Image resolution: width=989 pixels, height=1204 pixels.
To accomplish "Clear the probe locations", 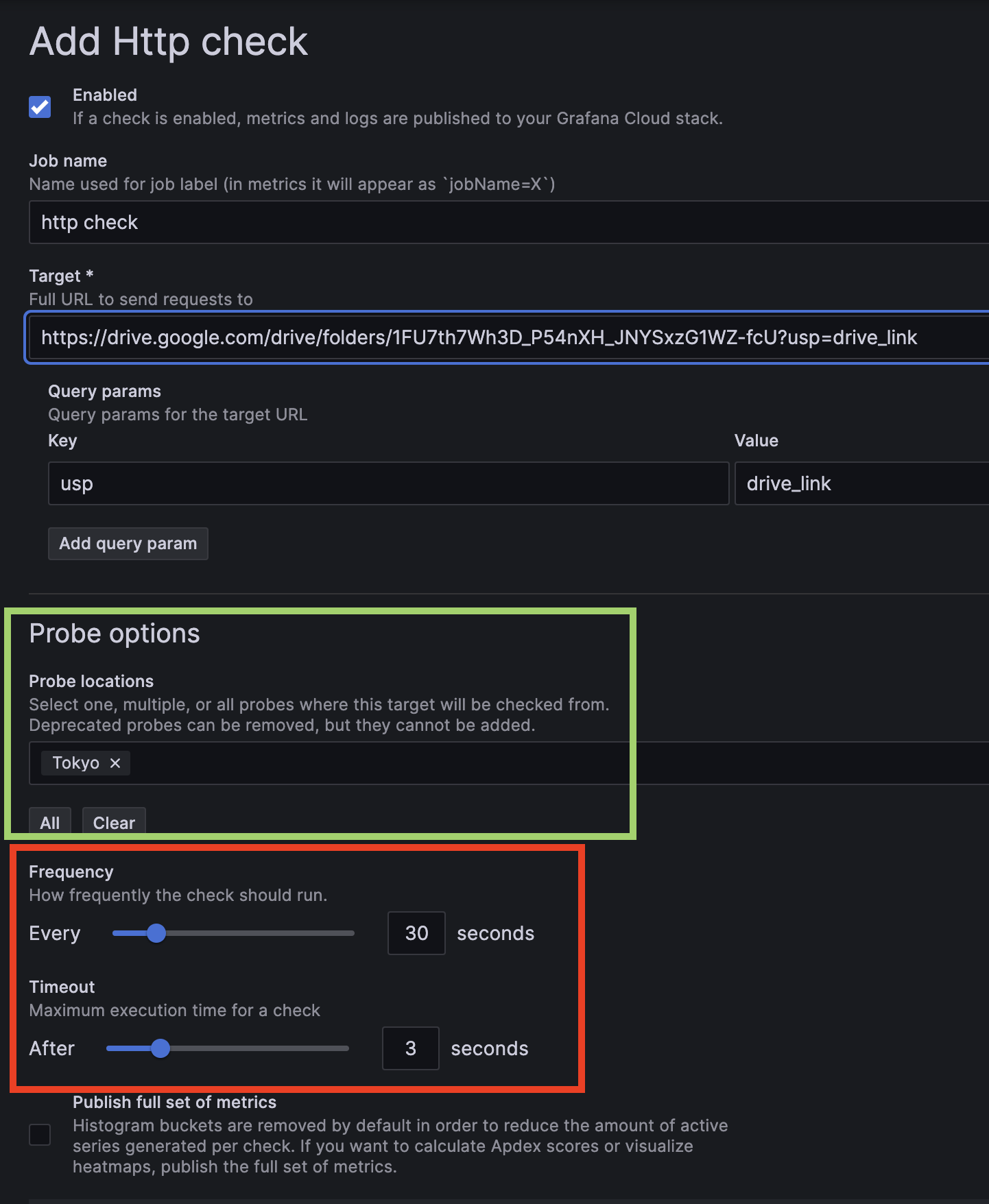I will 114,823.
